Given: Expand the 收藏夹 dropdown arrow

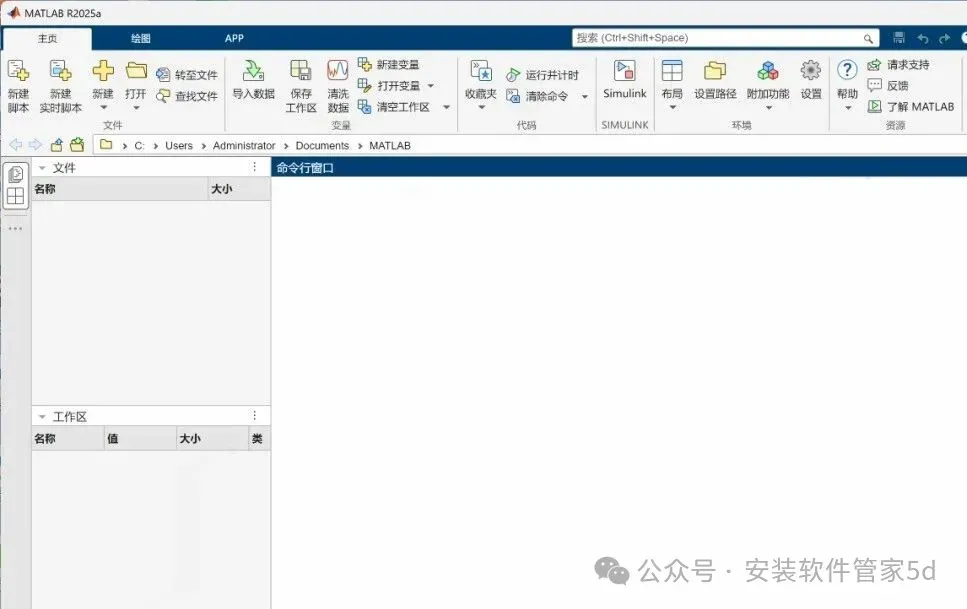Looking at the screenshot, I should pos(482,107).
